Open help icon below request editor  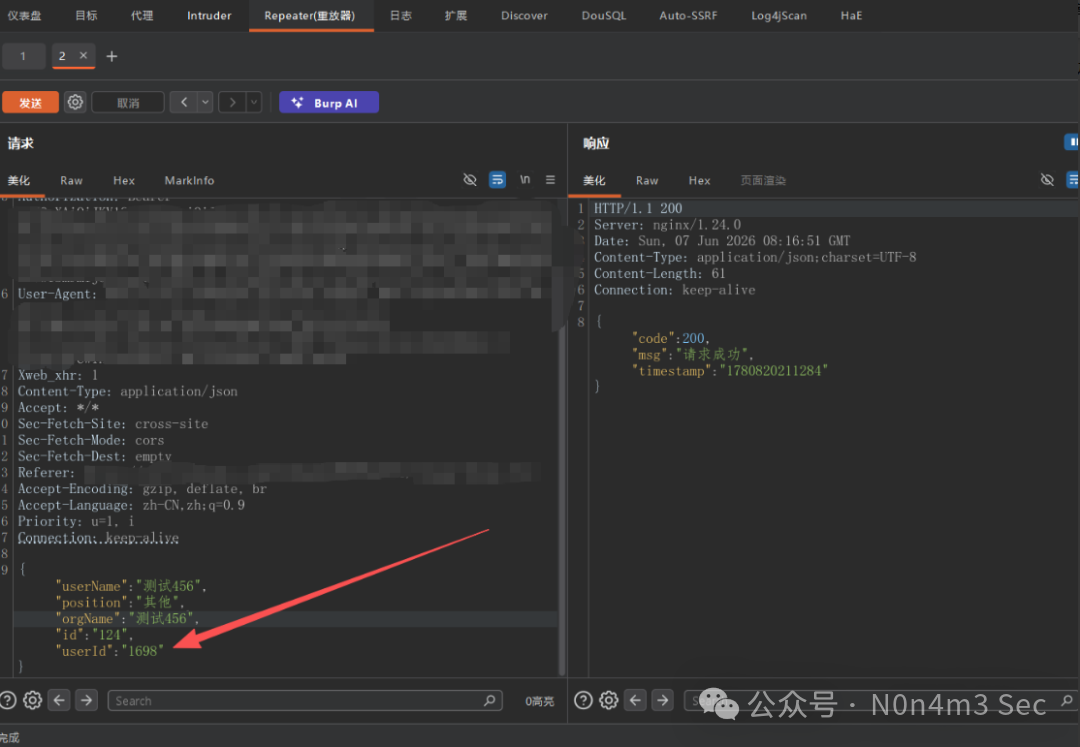click(x=8, y=701)
